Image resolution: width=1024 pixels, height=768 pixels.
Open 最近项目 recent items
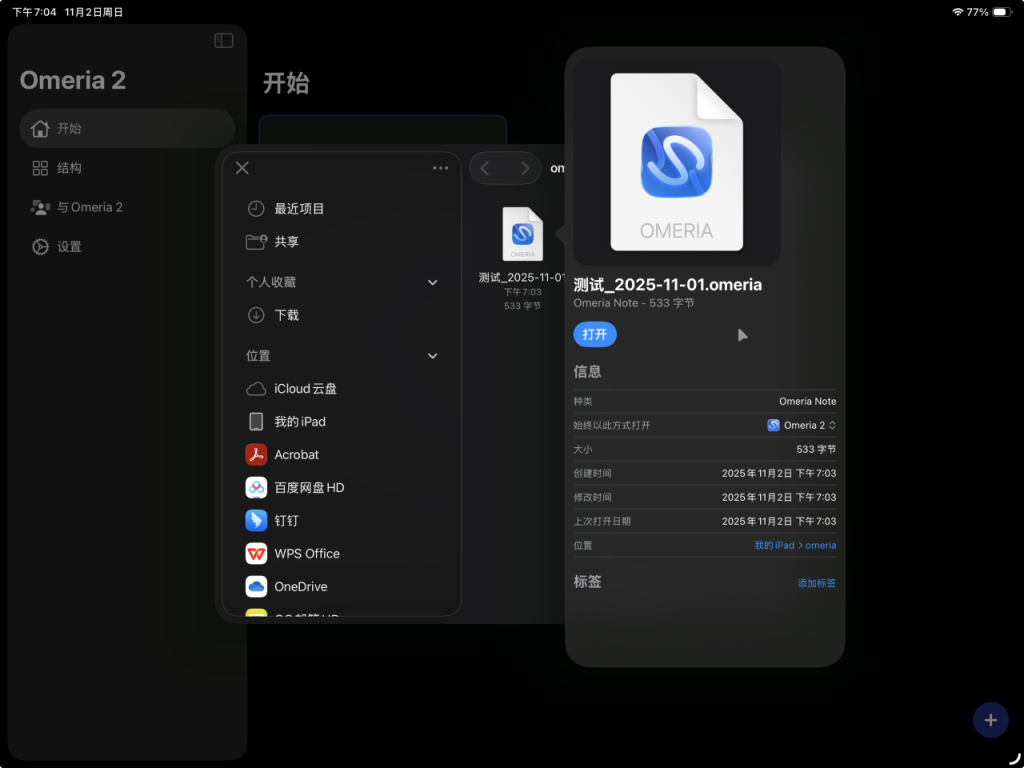pos(298,209)
